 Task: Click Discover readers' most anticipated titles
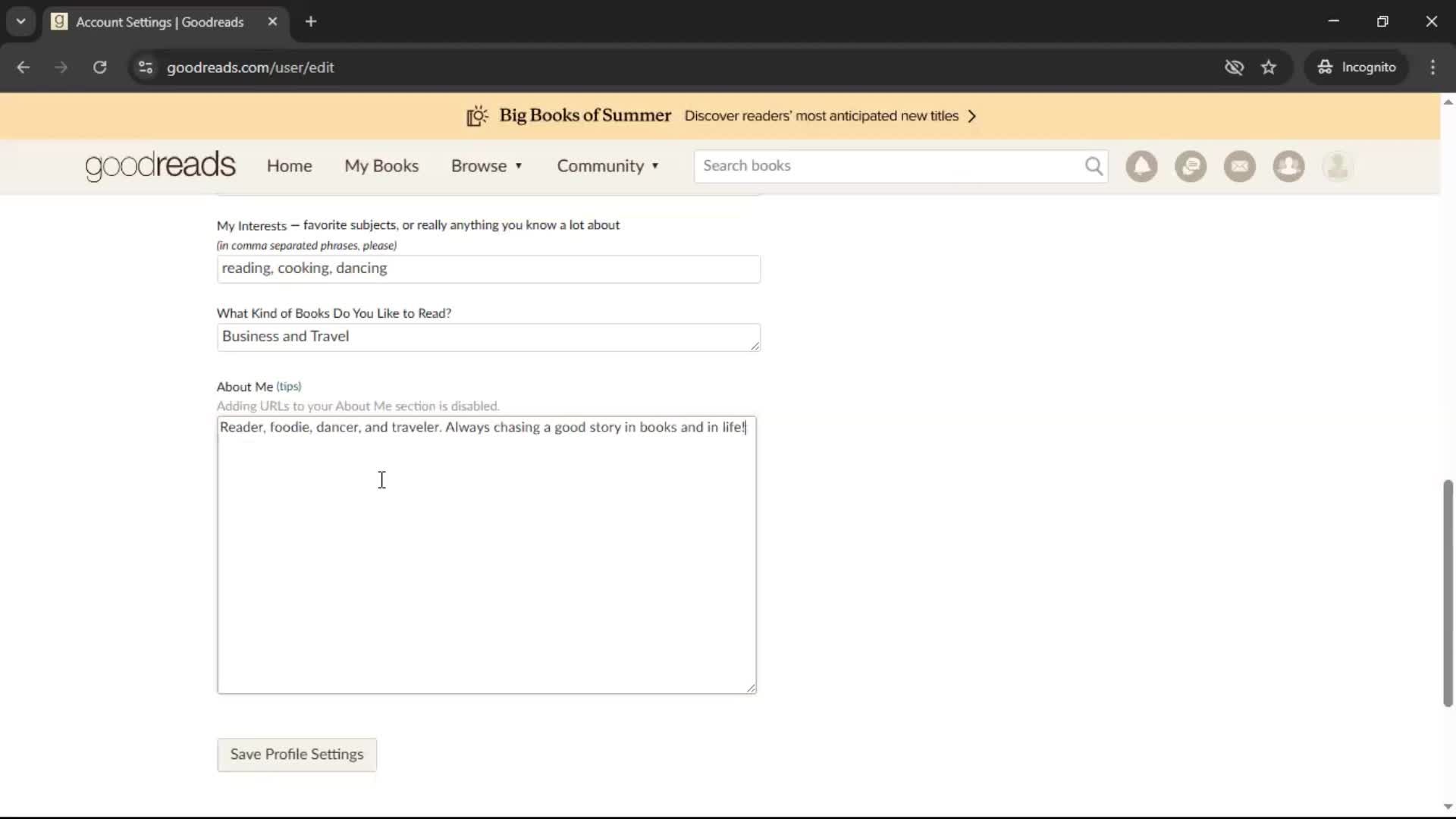click(821, 116)
